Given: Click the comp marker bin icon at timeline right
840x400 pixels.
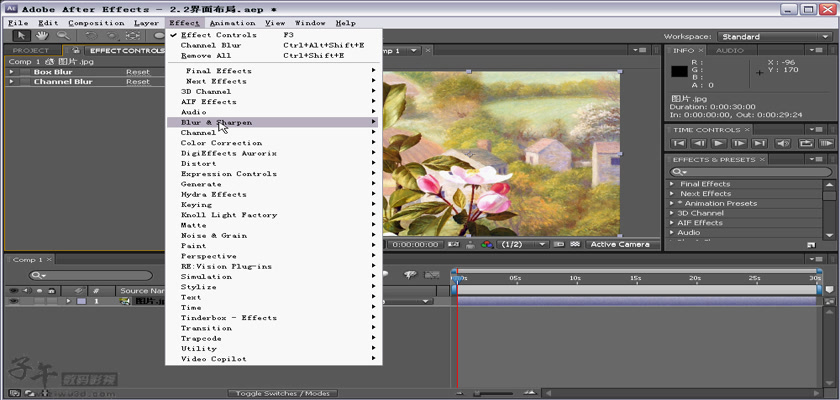Looking at the screenshot, I should pos(829,290).
